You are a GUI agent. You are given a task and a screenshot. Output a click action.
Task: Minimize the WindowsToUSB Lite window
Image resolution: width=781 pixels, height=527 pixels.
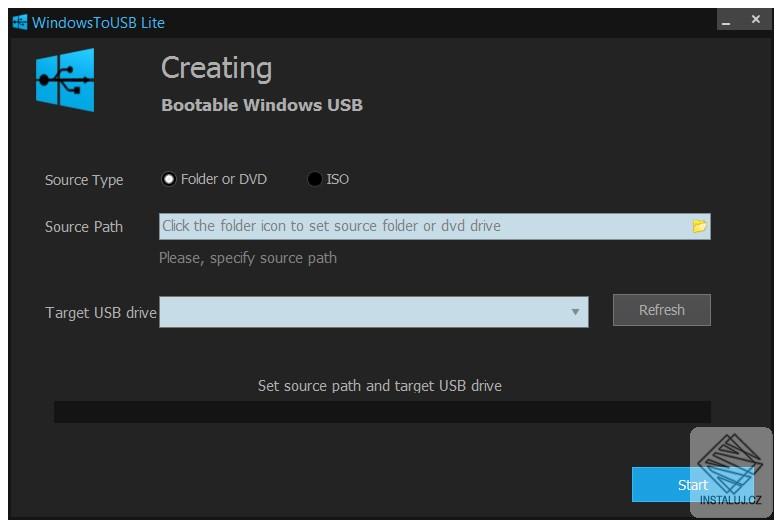tap(726, 20)
